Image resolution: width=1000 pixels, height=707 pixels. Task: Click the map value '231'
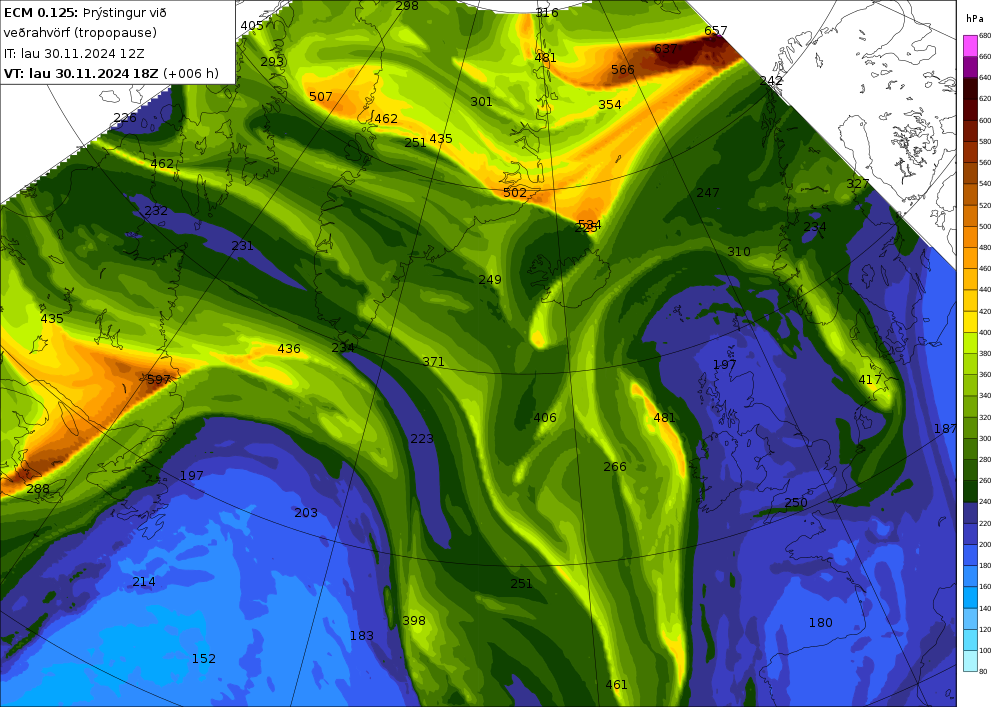(x=242, y=245)
